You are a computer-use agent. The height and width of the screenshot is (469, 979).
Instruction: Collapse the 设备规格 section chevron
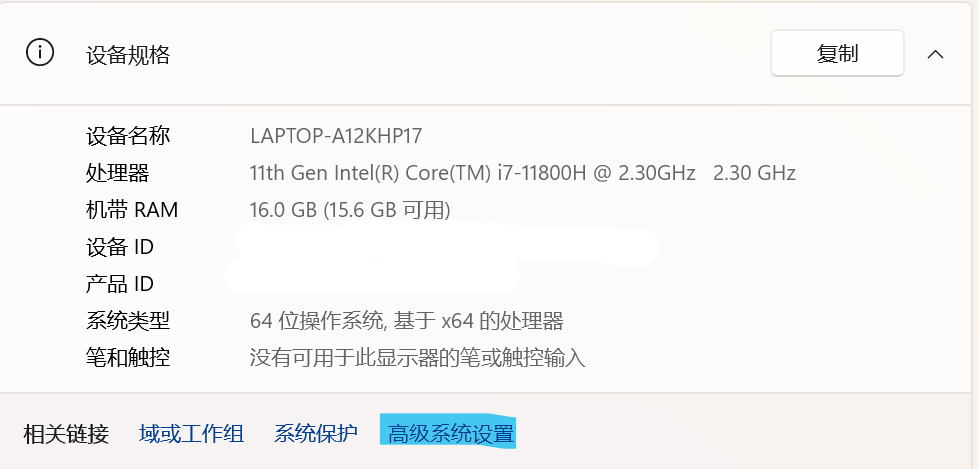pyautogui.click(x=935, y=54)
